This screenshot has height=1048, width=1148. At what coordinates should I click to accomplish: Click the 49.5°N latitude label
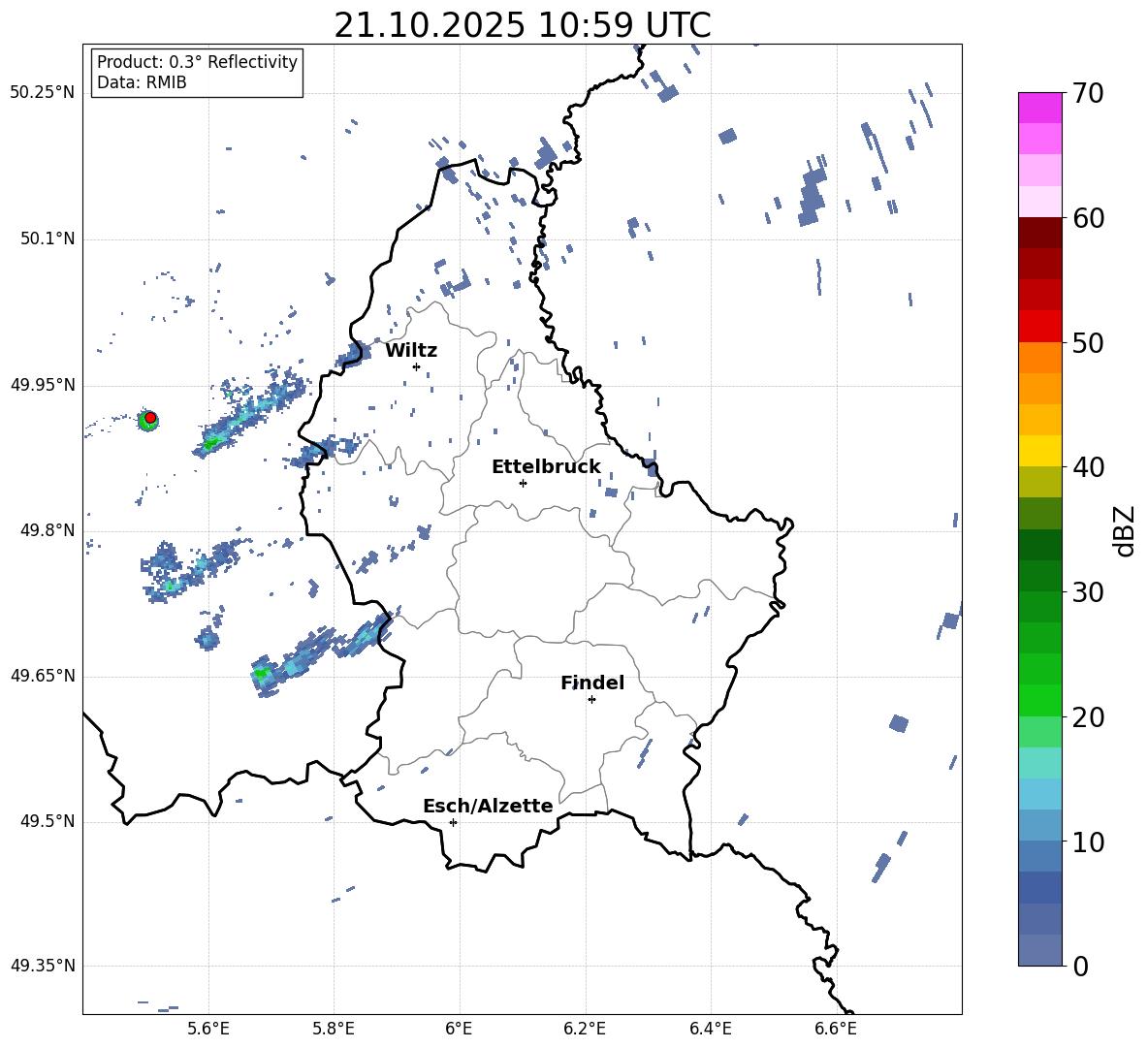[x=48, y=821]
